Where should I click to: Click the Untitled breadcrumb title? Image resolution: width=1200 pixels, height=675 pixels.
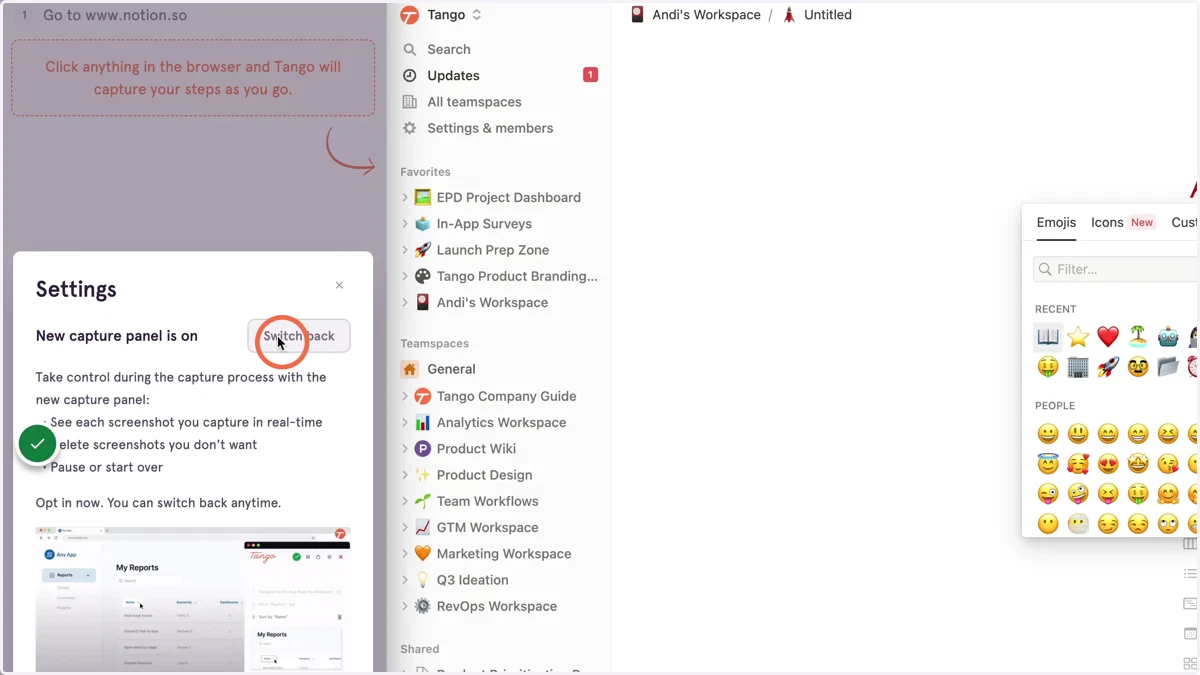[828, 15]
